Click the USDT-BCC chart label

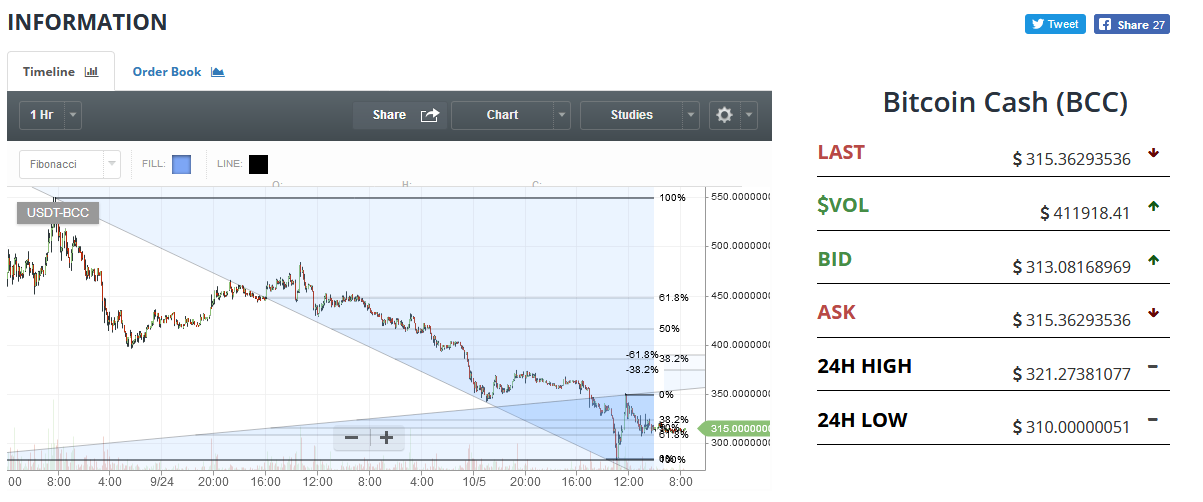(x=58, y=213)
